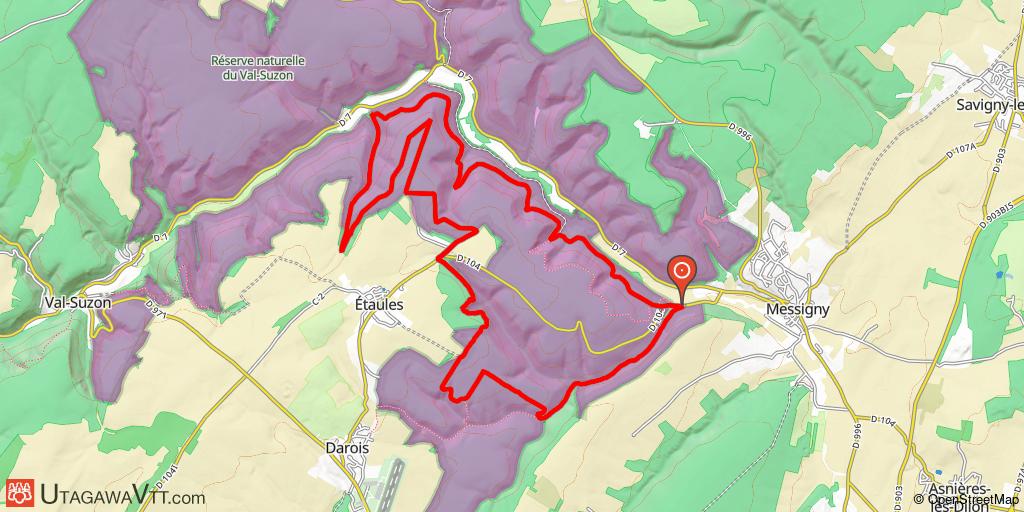Select the Messigny town label
This screenshot has height=512, width=1024.
tap(793, 309)
